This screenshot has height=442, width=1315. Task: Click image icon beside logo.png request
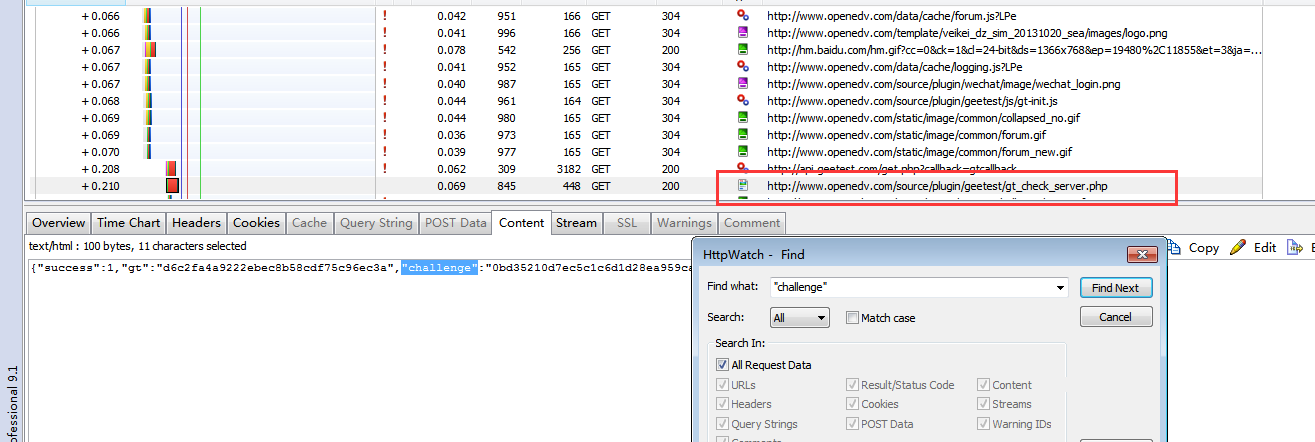[x=742, y=33]
